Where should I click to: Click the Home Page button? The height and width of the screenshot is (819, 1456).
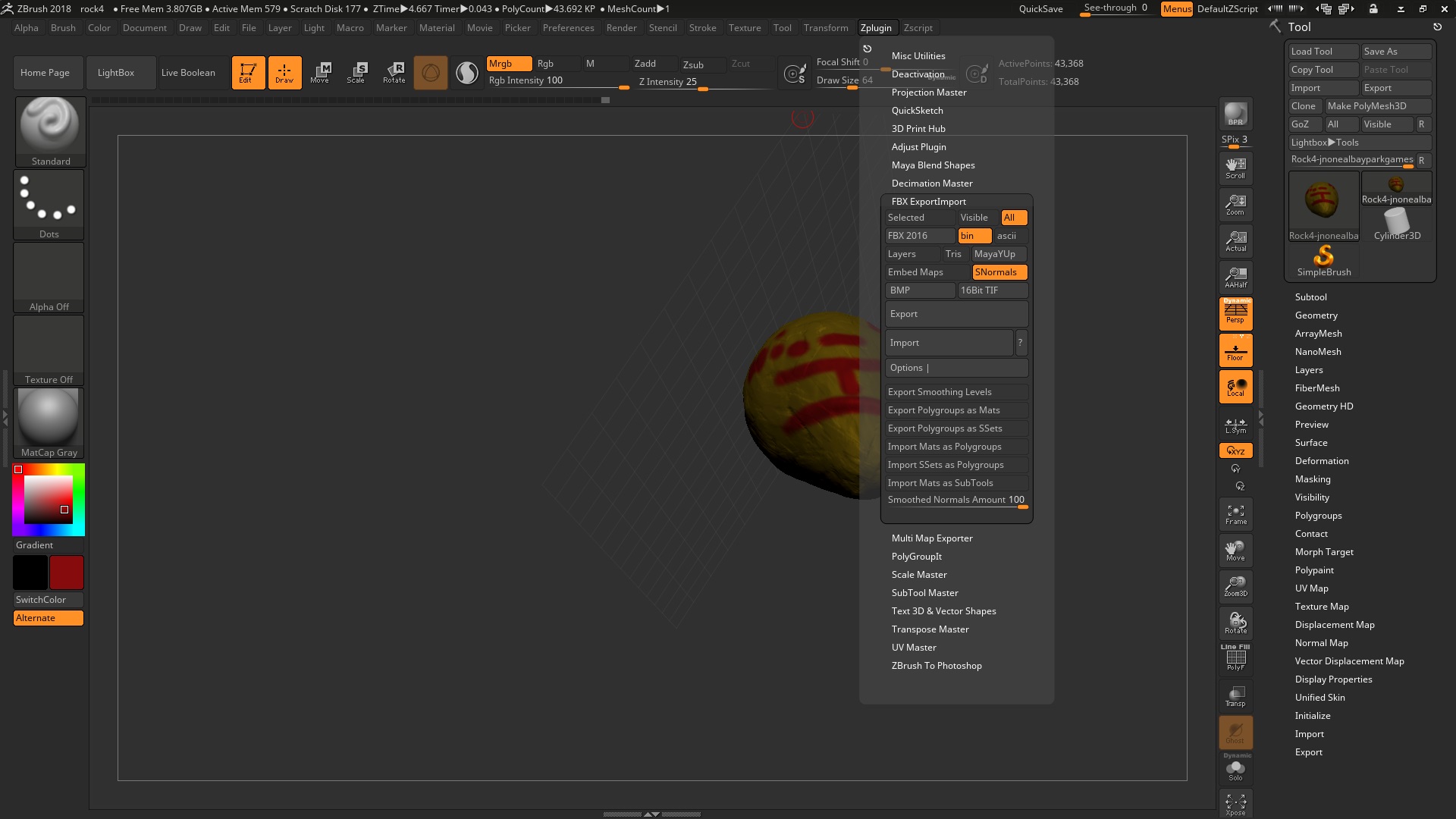47,73
